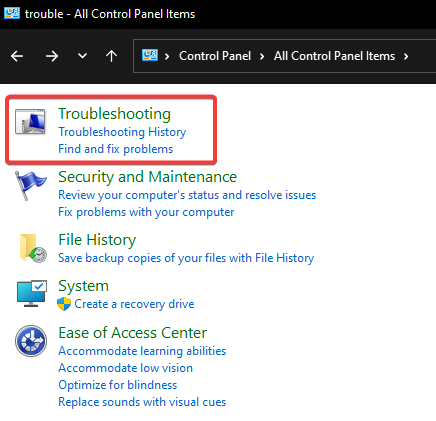Open Save backup copies with File History
Image resolution: width=436 pixels, height=421 pixels.
(186, 258)
